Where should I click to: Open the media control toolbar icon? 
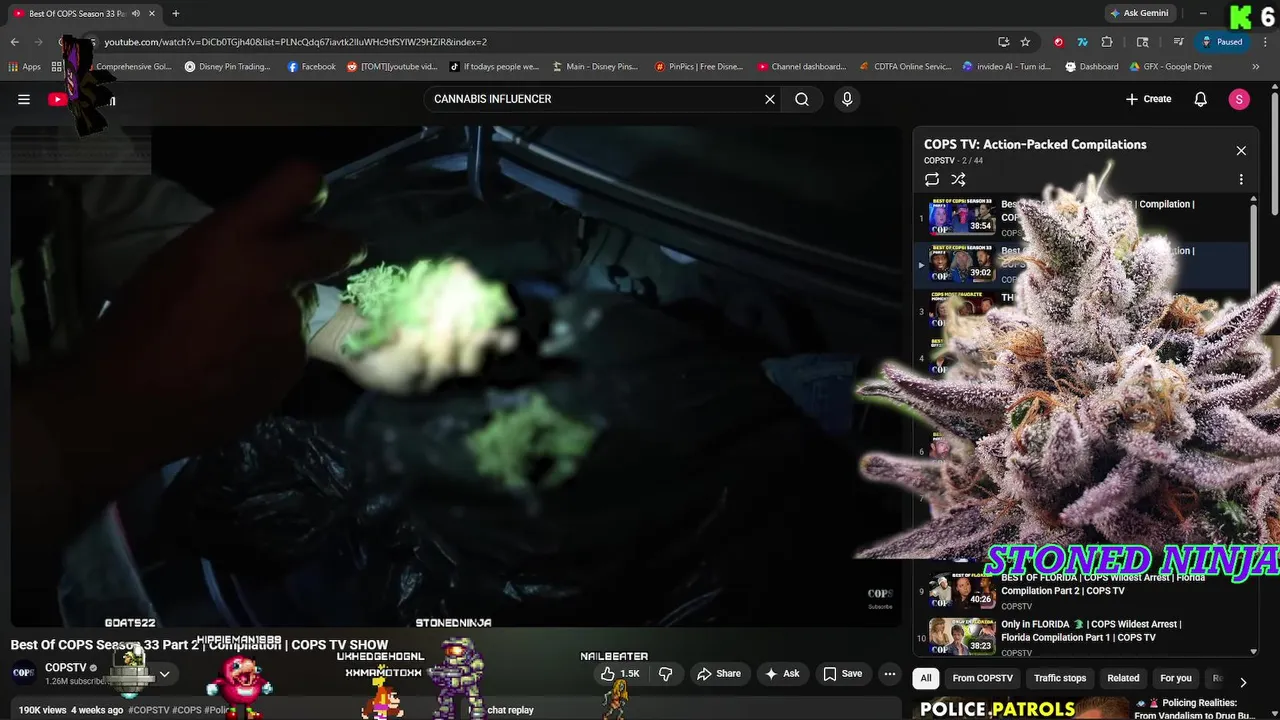click(x=1179, y=42)
